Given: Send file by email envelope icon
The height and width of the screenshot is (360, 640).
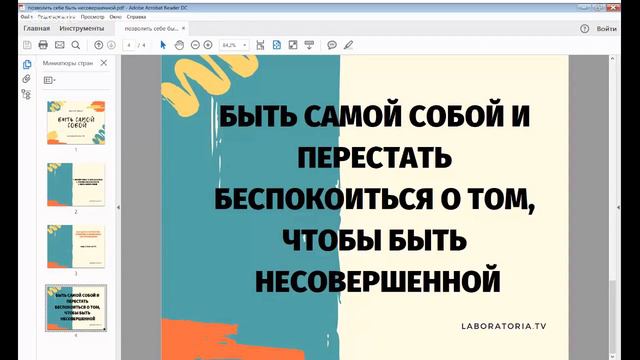Looking at the screenshot, I should tap(60, 45).
